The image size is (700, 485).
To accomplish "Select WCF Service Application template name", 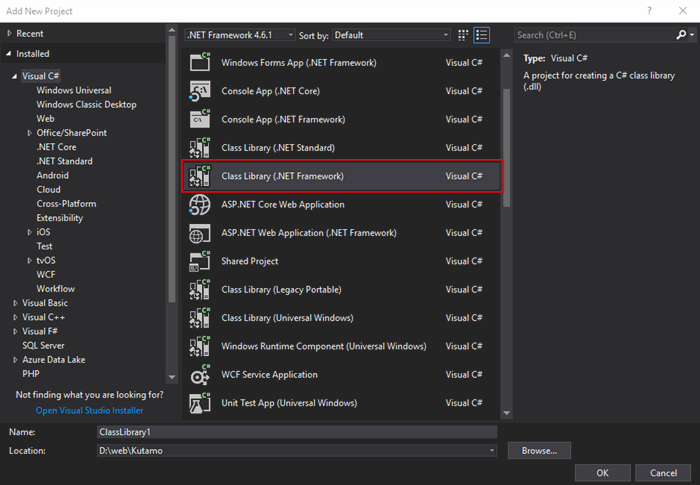I will coord(270,375).
